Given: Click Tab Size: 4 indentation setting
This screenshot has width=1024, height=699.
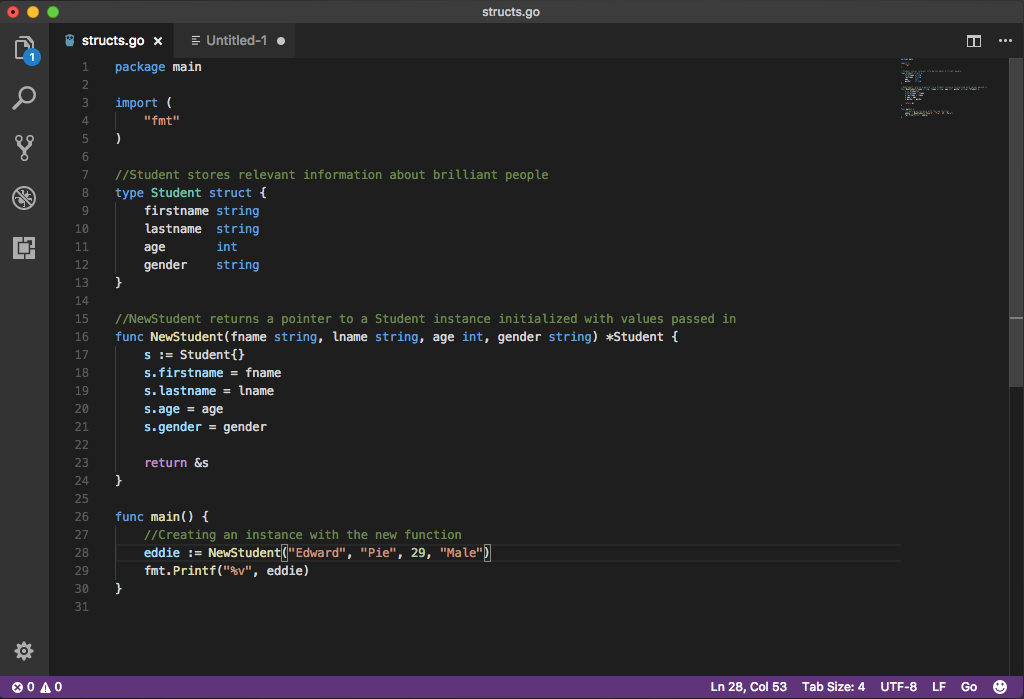Looking at the screenshot, I should point(833,687).
